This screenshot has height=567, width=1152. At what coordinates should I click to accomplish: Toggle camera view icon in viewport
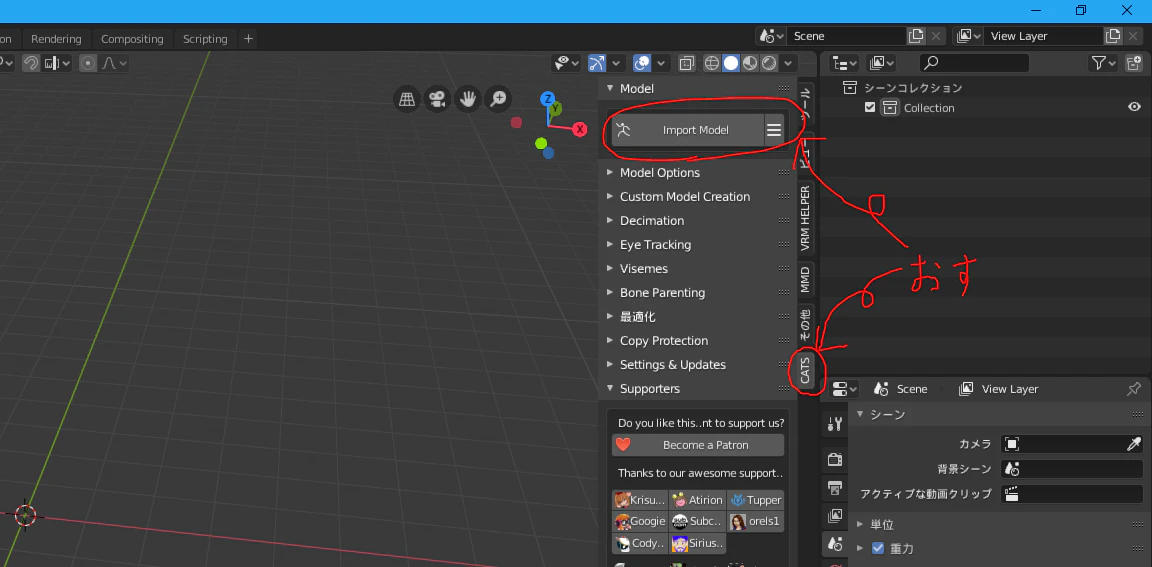(x=437, y=98)
